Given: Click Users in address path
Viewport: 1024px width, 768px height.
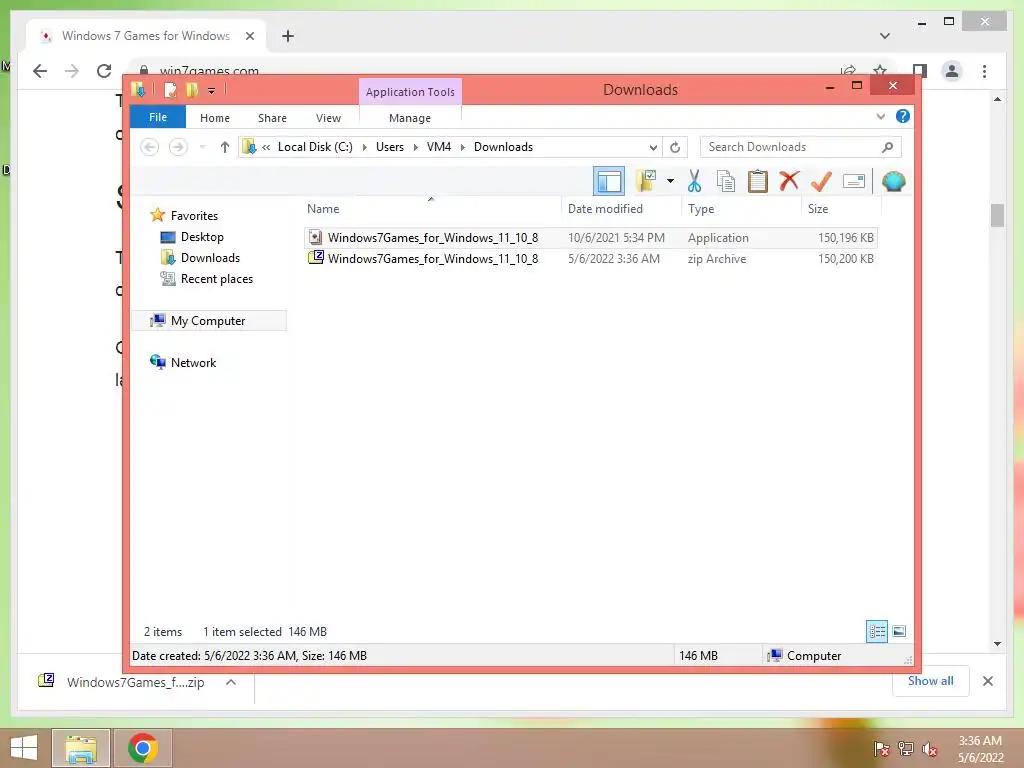Looking at the screenshot, I should 390,147.
